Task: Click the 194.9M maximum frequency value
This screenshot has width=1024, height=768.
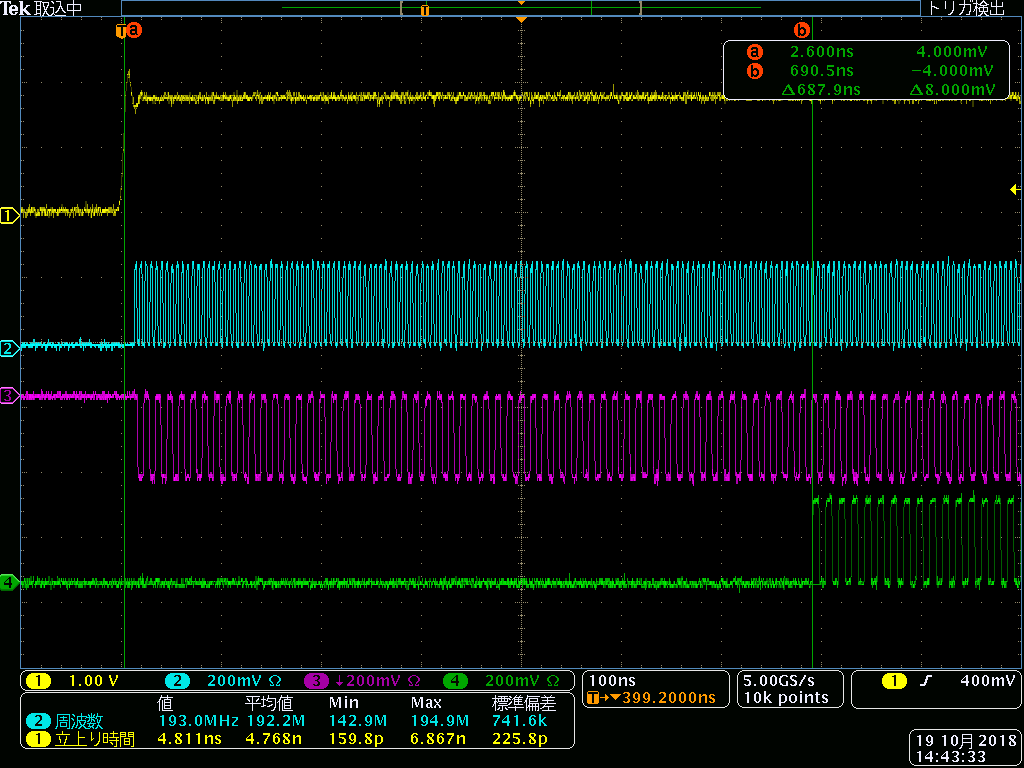Action: (440, 721)
